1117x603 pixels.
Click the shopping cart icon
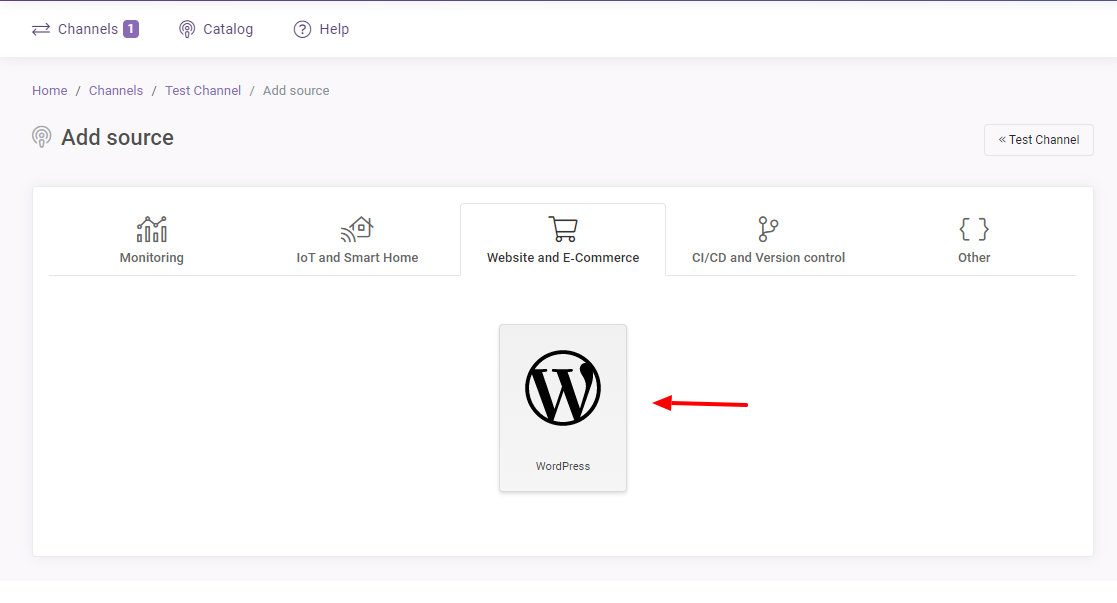coord(563,230)
